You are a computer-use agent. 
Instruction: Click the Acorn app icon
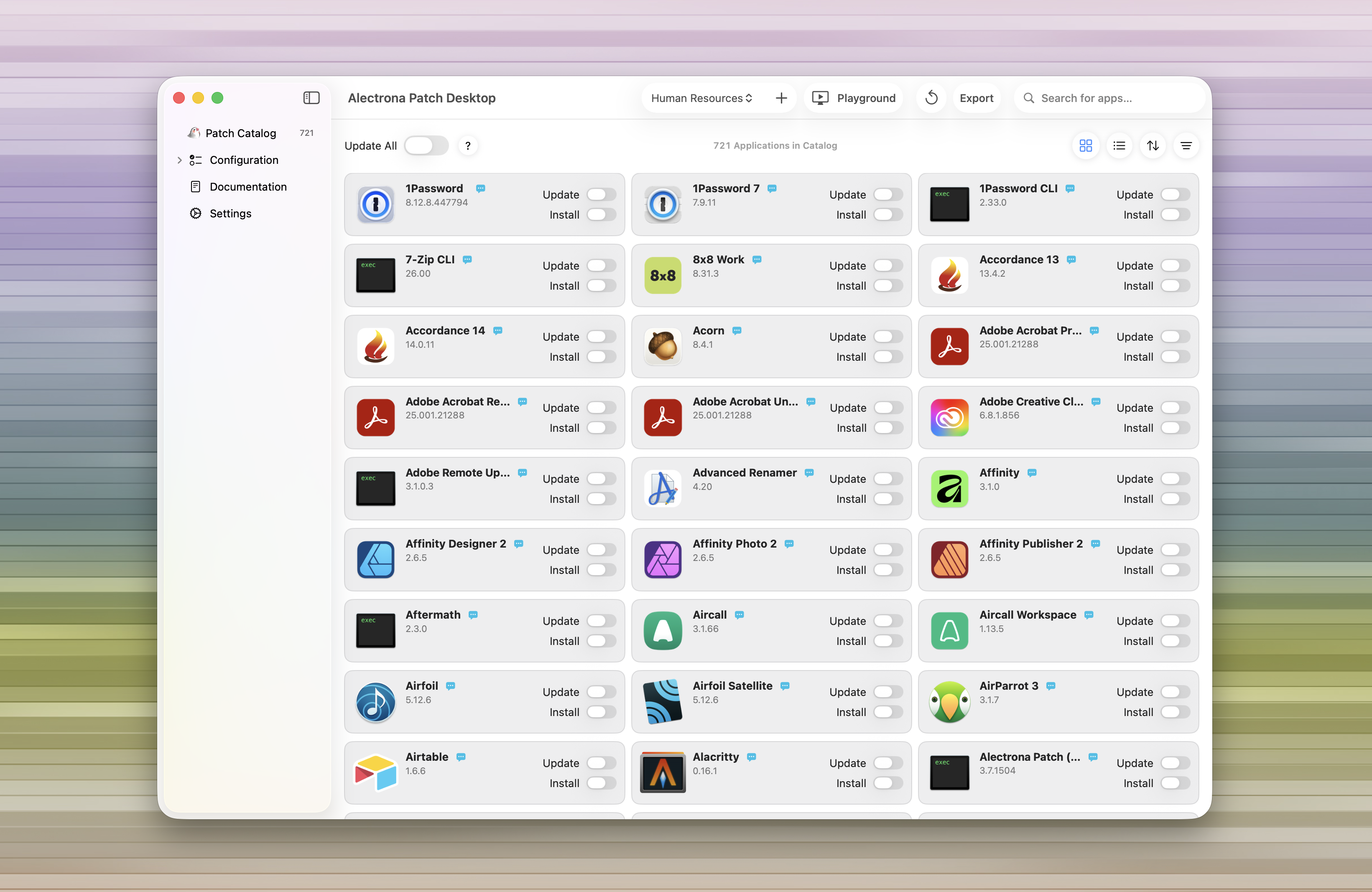pos(662,347)
